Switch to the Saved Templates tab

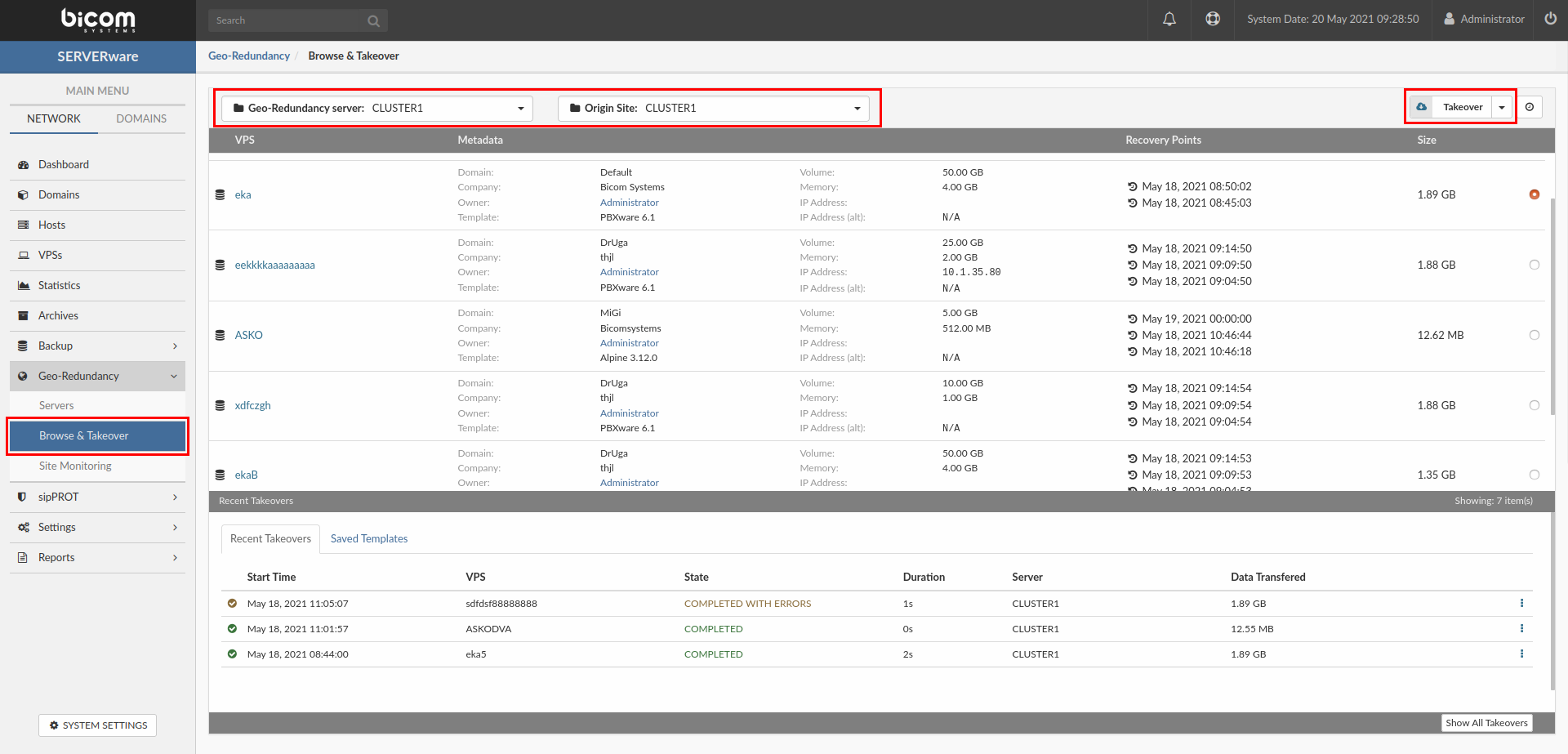click(368, 539)
